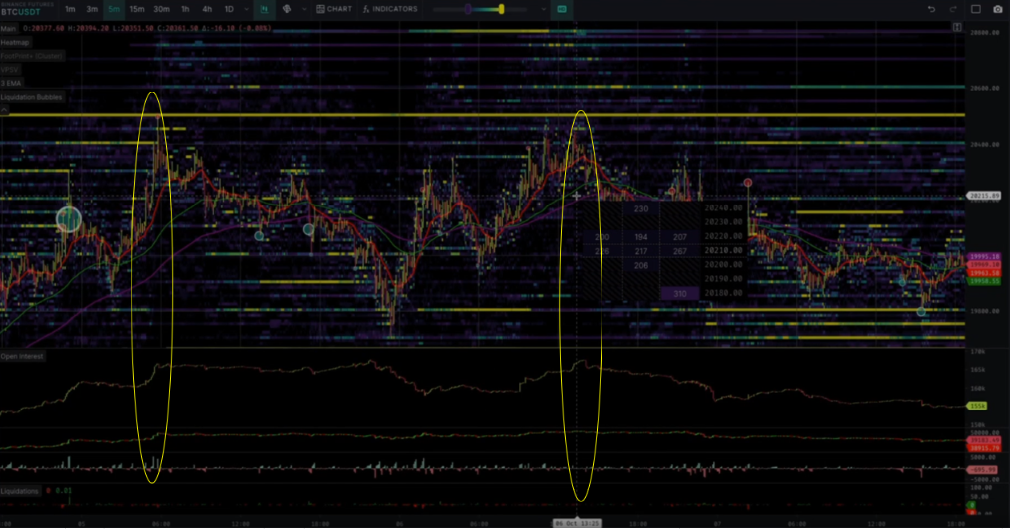
Task: Open the INDICATORS list
Action: coord(390,9)
